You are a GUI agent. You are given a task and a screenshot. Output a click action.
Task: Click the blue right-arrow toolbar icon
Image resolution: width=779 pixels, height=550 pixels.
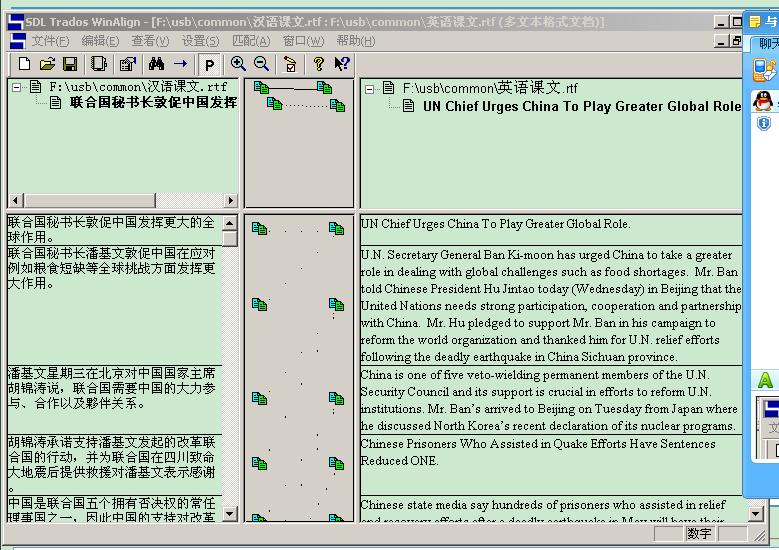[181, 64]
